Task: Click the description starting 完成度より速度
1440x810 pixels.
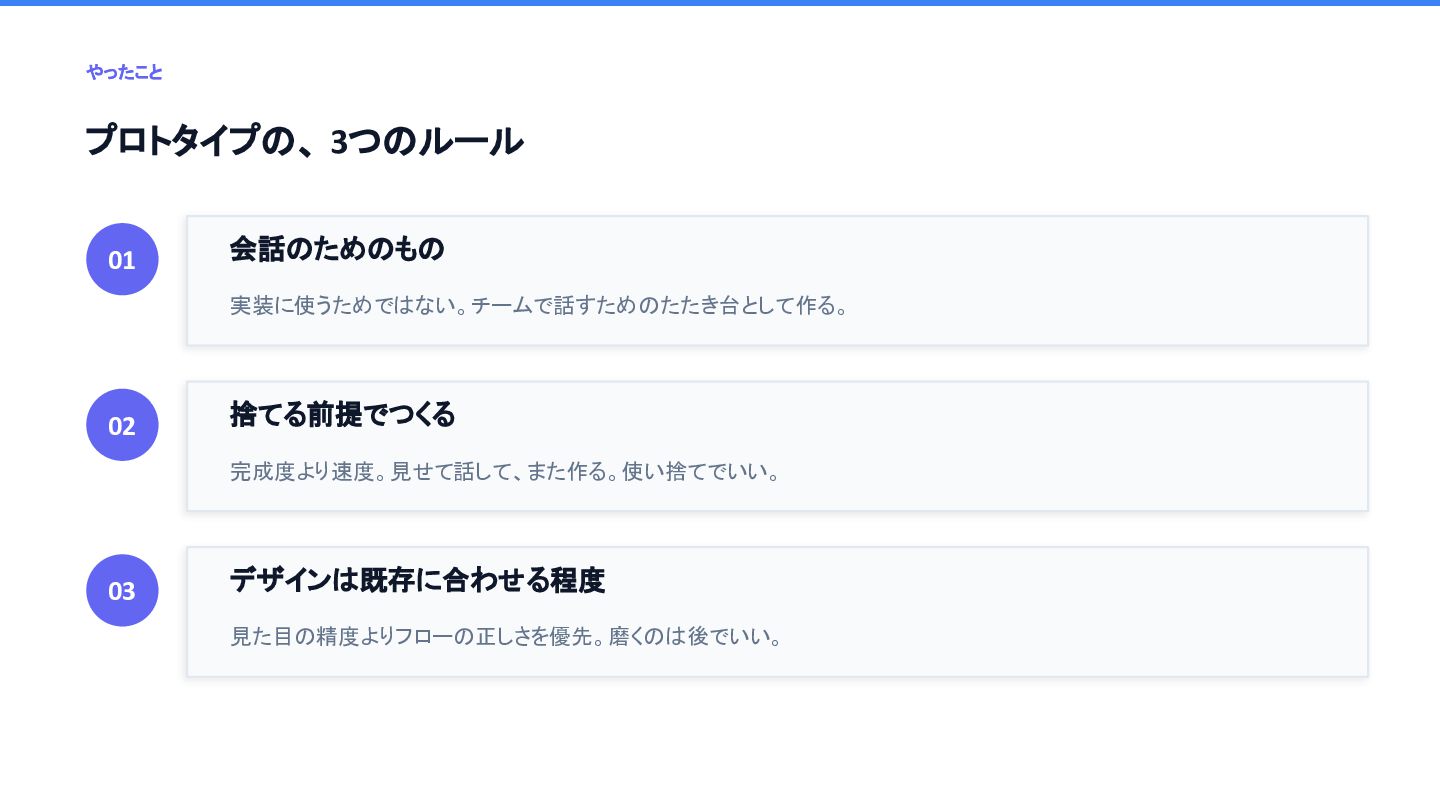Action: (505, 471)
